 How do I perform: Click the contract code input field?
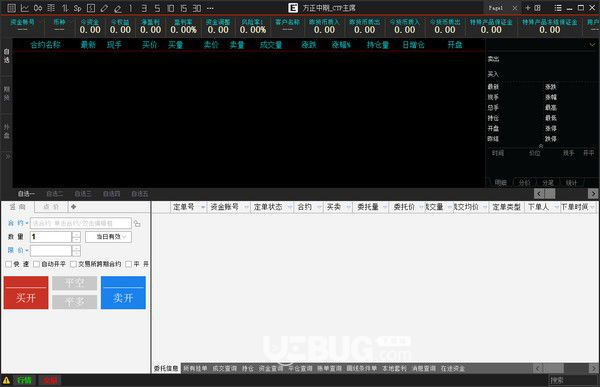coord(81,223)
